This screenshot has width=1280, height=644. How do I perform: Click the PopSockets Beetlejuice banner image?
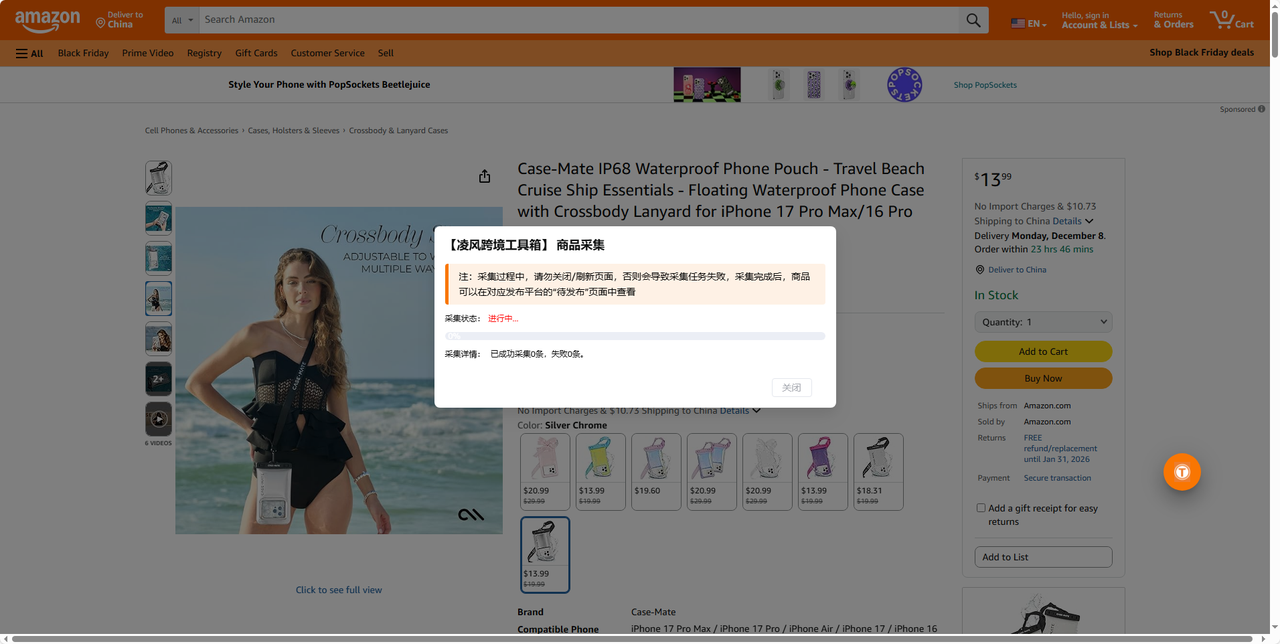(707, 85)
